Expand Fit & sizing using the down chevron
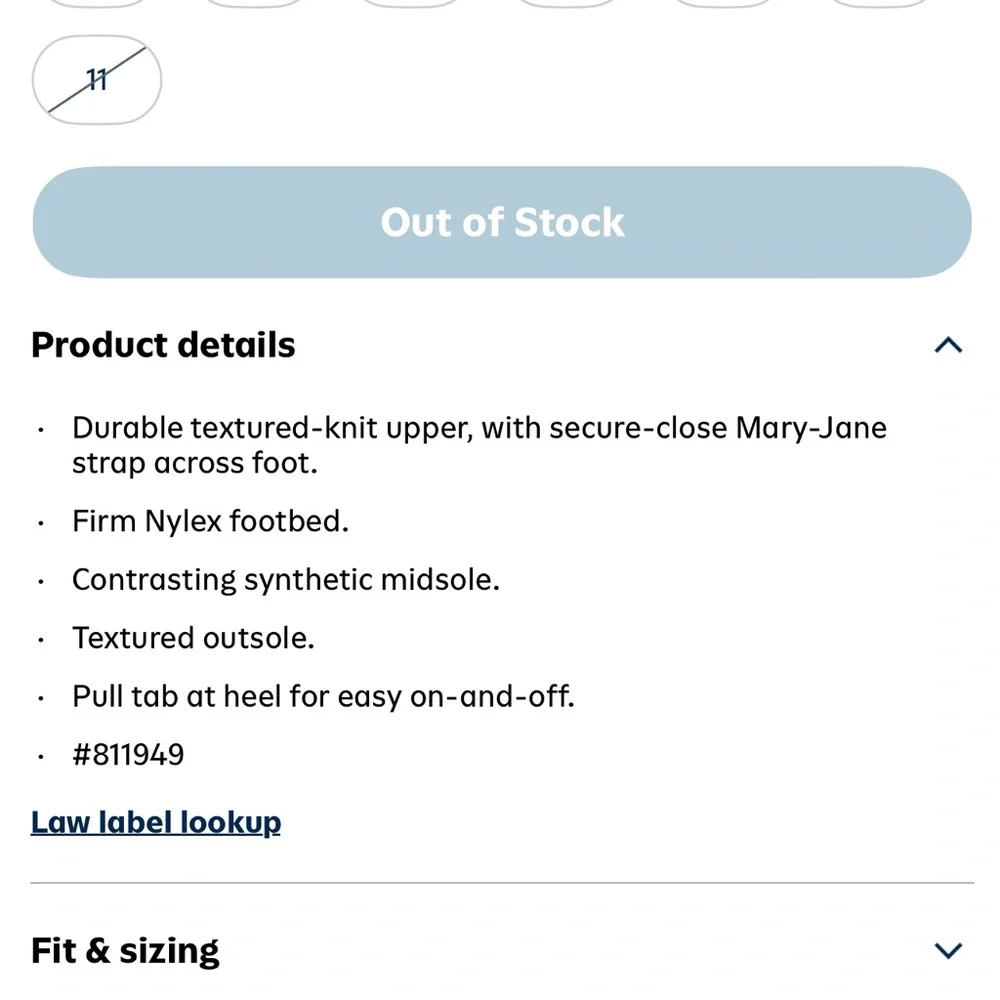This screenshot has height=1000, width=1000. [x=948, y=950]
